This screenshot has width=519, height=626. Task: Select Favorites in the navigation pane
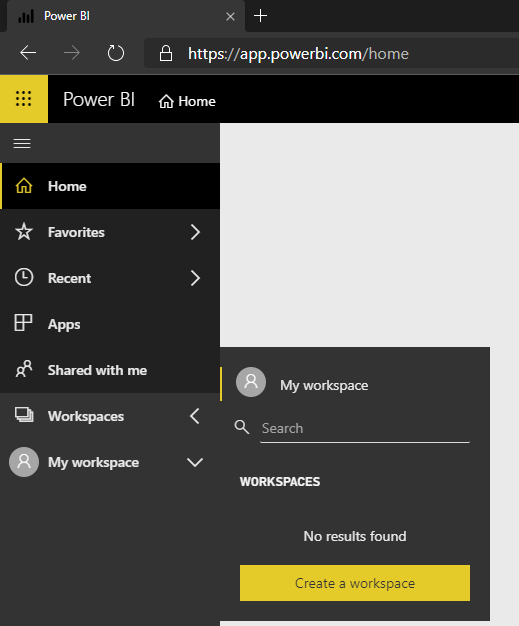(x=110, y=232)
